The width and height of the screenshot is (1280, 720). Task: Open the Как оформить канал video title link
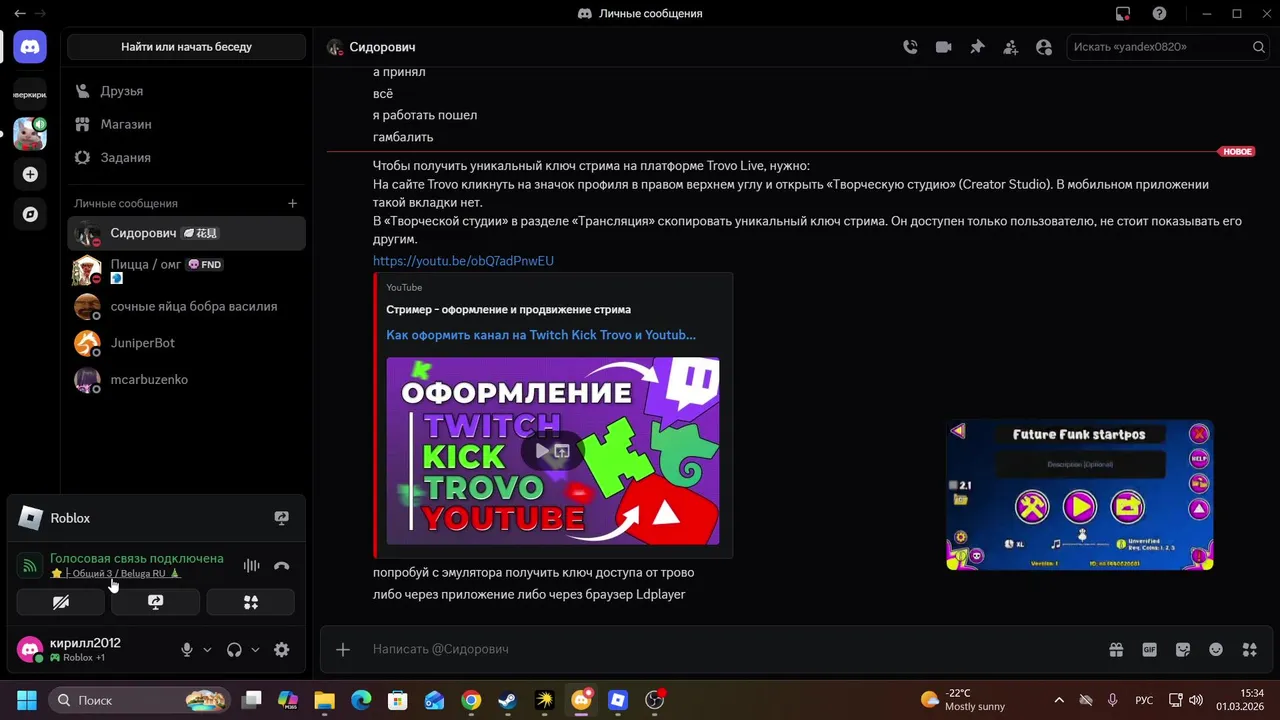click(x=541, y=335)
